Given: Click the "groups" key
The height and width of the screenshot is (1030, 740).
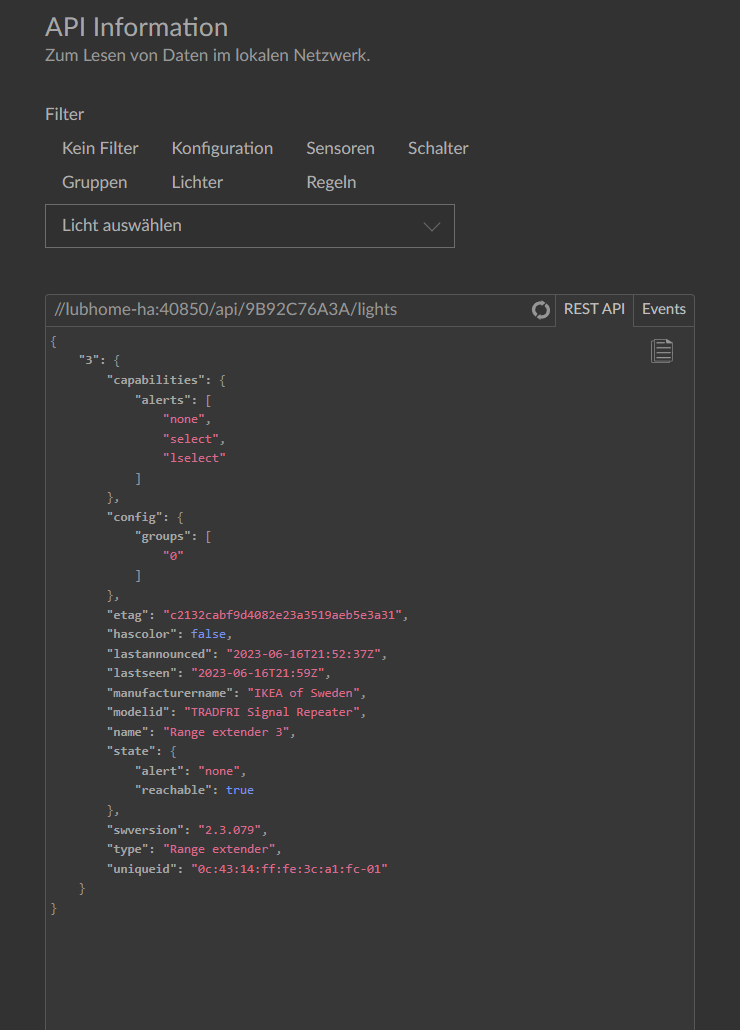Looking at the screenshot, I should click(163, 537).
